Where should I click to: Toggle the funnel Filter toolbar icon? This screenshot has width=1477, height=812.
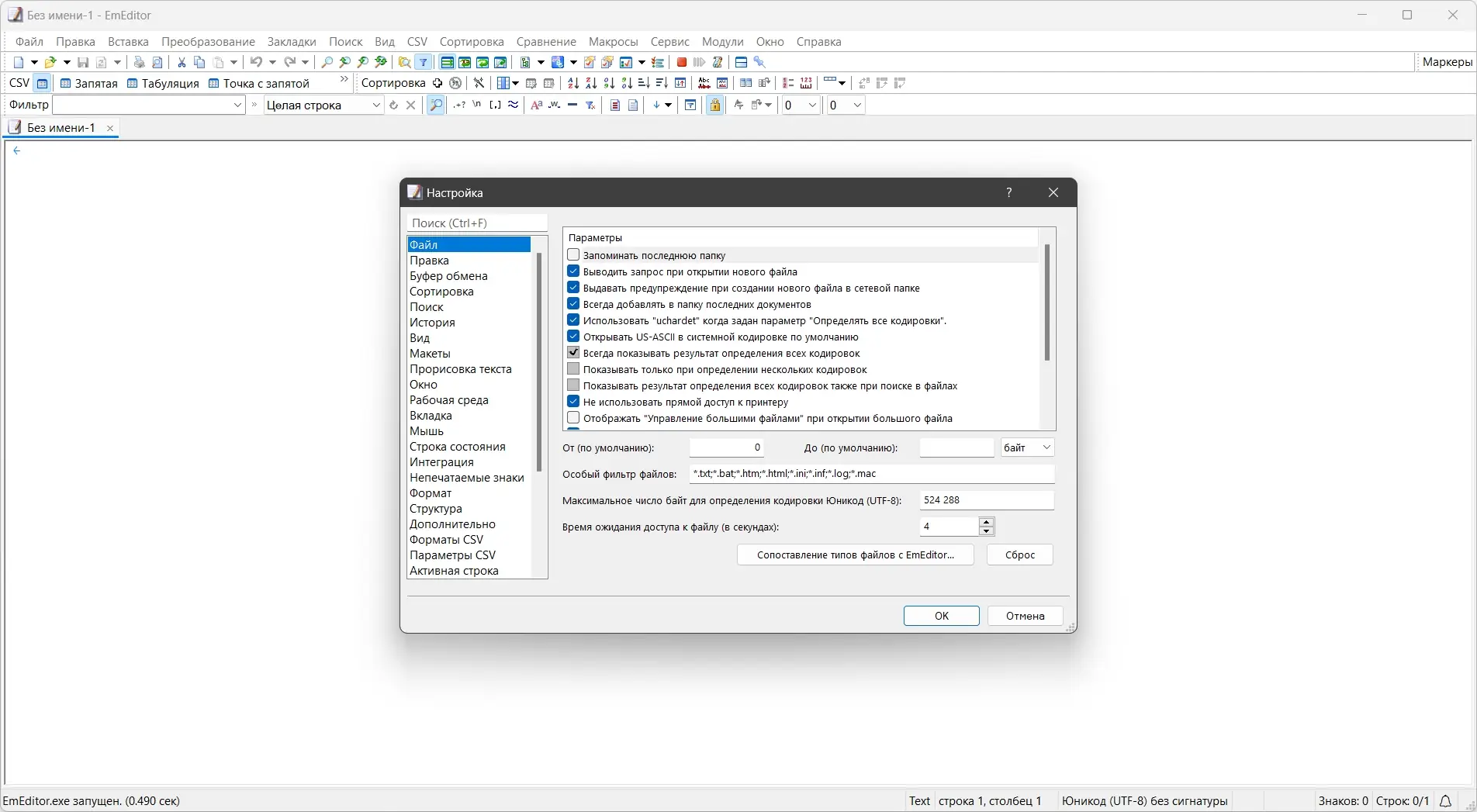click(x=424, y=62)
